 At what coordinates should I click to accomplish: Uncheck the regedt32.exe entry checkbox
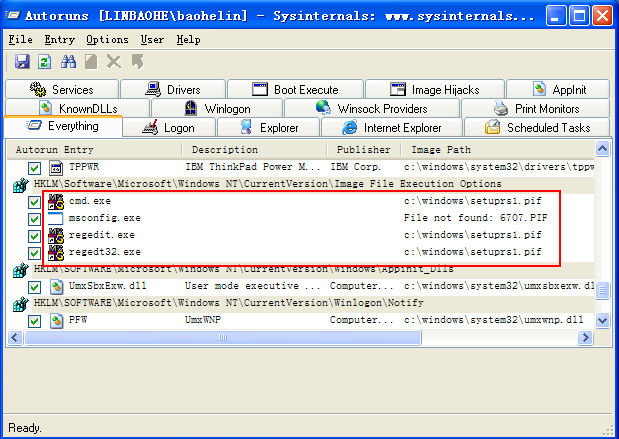34,253
